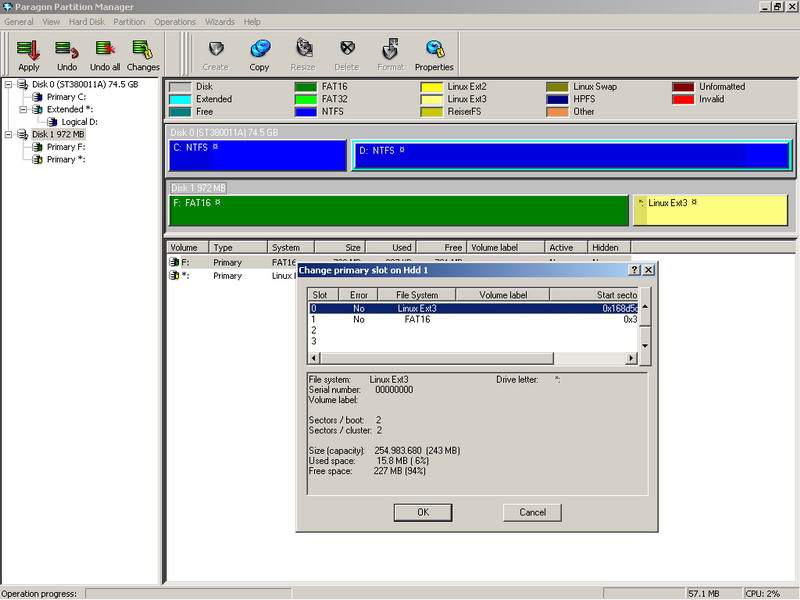Click the Primary C: partition icon in tree
The width and height of the screenshot is (800, 600).
37,97
